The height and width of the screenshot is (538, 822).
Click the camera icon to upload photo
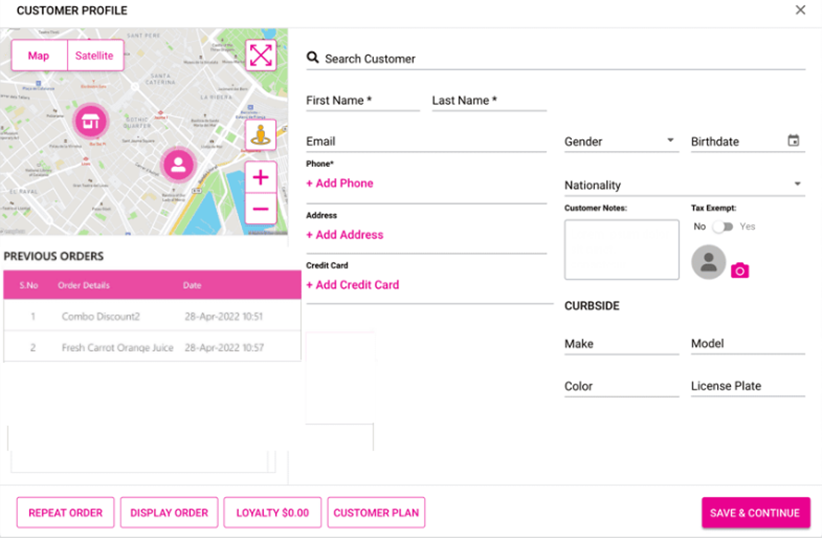(739, 270)
